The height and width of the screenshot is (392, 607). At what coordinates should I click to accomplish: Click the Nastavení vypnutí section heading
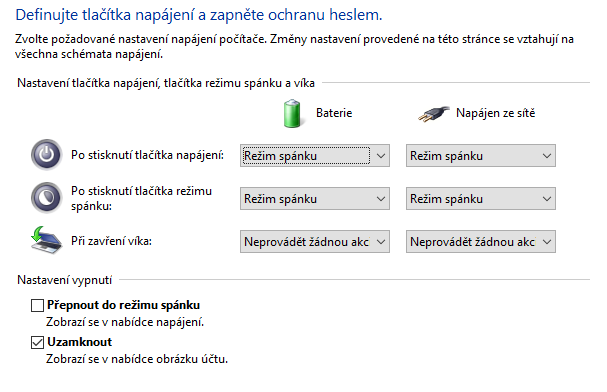pos(65,280)
